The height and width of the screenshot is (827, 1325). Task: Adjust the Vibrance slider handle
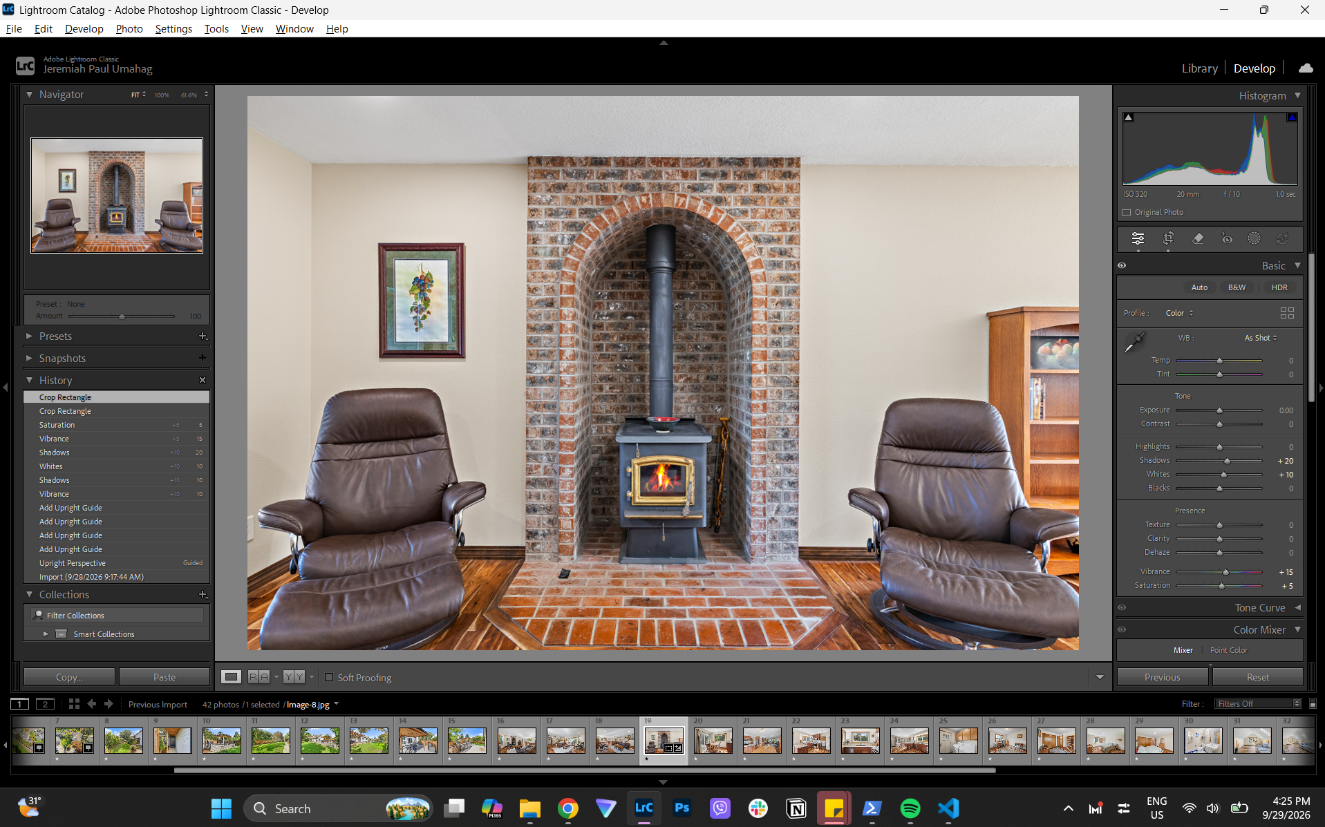pyautogui.click(x=1226, y=572)
